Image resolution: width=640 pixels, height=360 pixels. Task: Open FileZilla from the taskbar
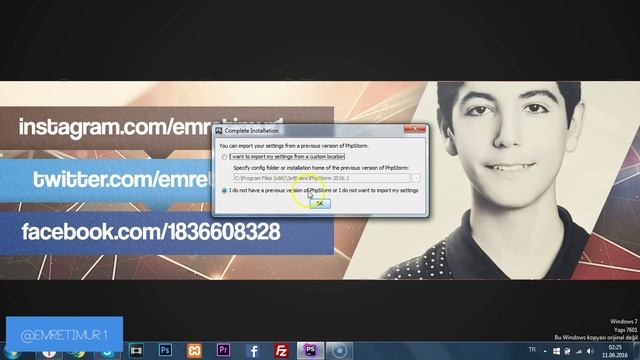pyautogui.click(x=281, y=351)
